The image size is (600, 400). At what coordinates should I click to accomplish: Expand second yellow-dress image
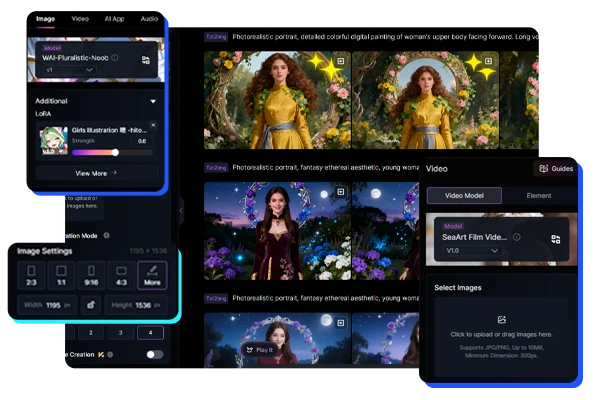(x=488, y=61)
